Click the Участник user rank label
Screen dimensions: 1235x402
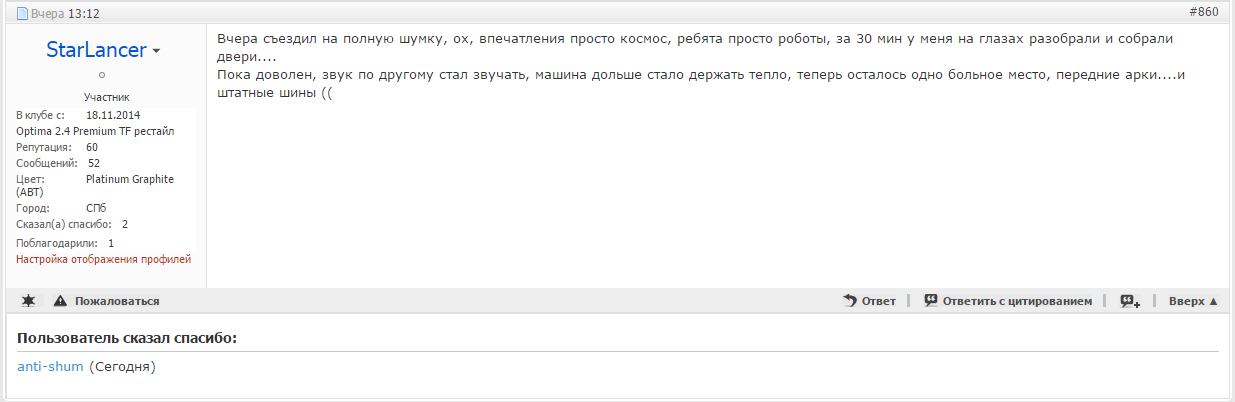click(x=107, y=97)
